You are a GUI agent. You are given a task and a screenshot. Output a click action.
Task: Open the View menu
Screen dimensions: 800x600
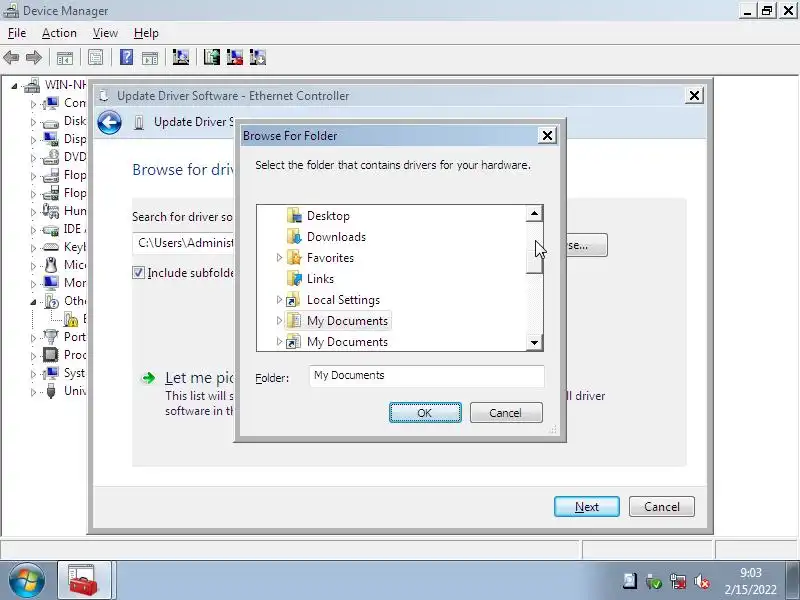point(105,33)
